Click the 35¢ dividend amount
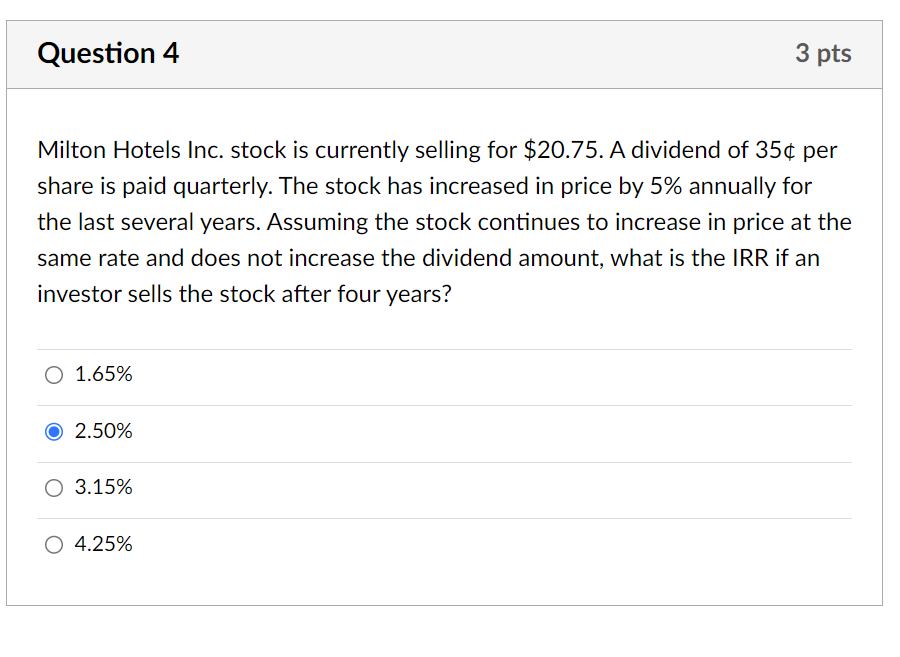Screen dimensions: 900x657 (775, 151)
